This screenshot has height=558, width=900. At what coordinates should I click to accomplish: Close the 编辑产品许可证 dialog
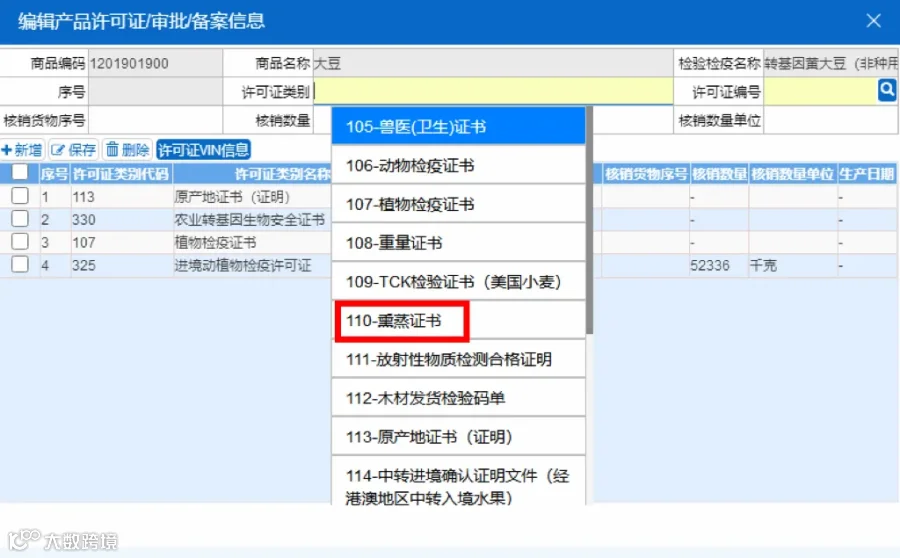click(x=874, y=21)
